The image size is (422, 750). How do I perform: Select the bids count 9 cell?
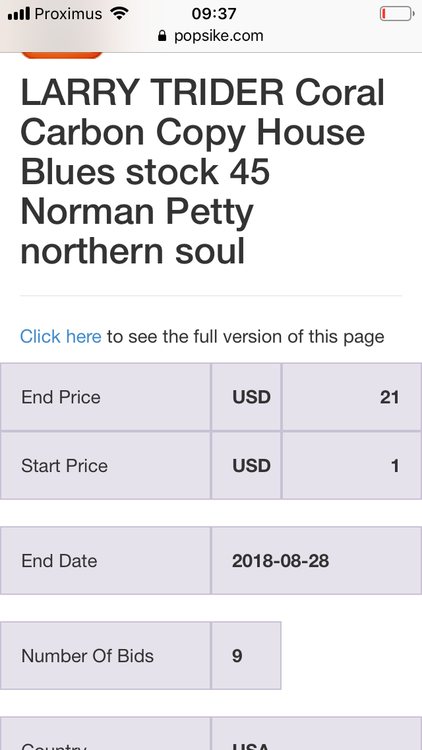tap(246, 655)
